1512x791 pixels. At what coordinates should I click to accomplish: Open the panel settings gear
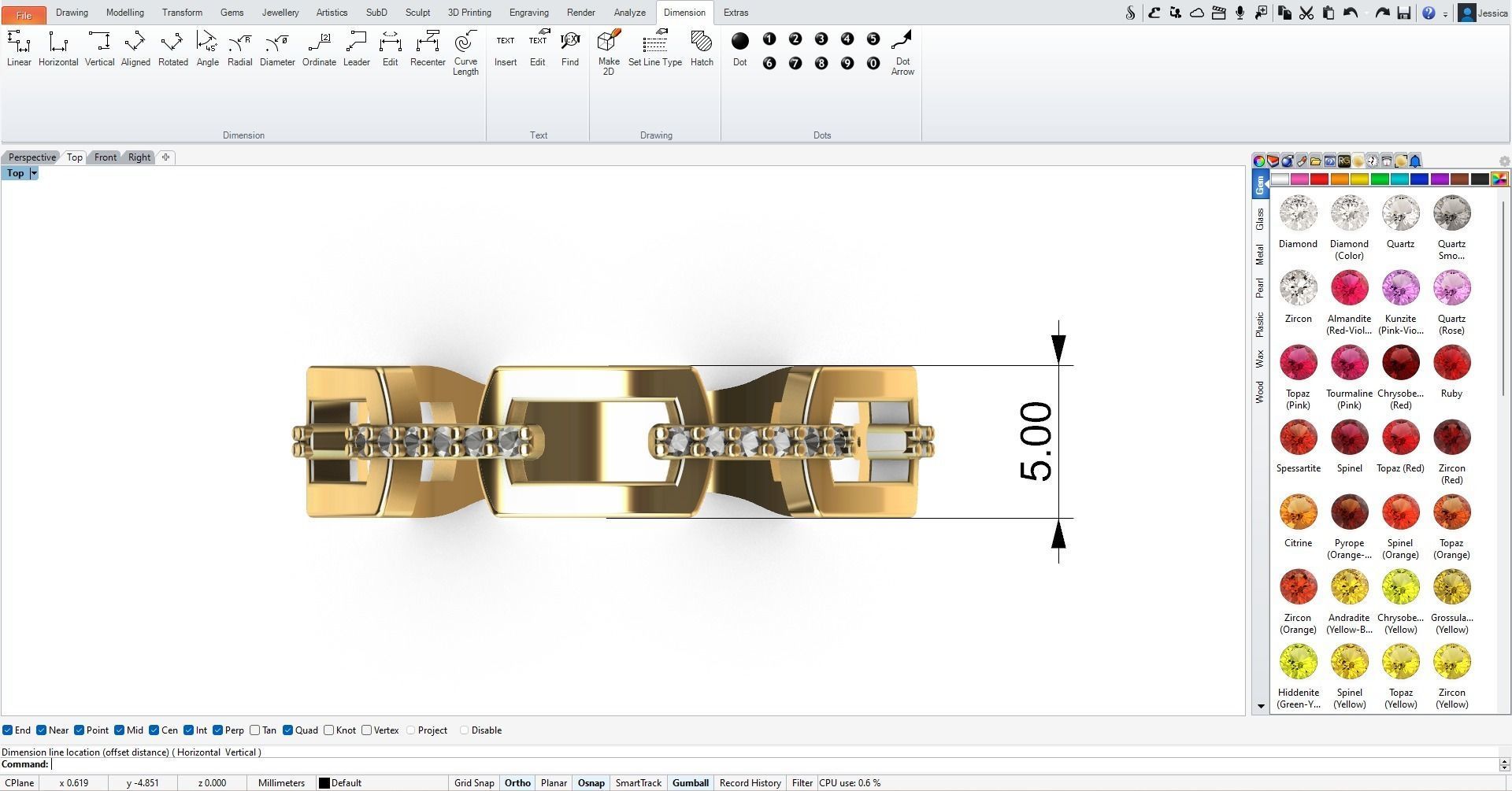[x=1504, y=161]
